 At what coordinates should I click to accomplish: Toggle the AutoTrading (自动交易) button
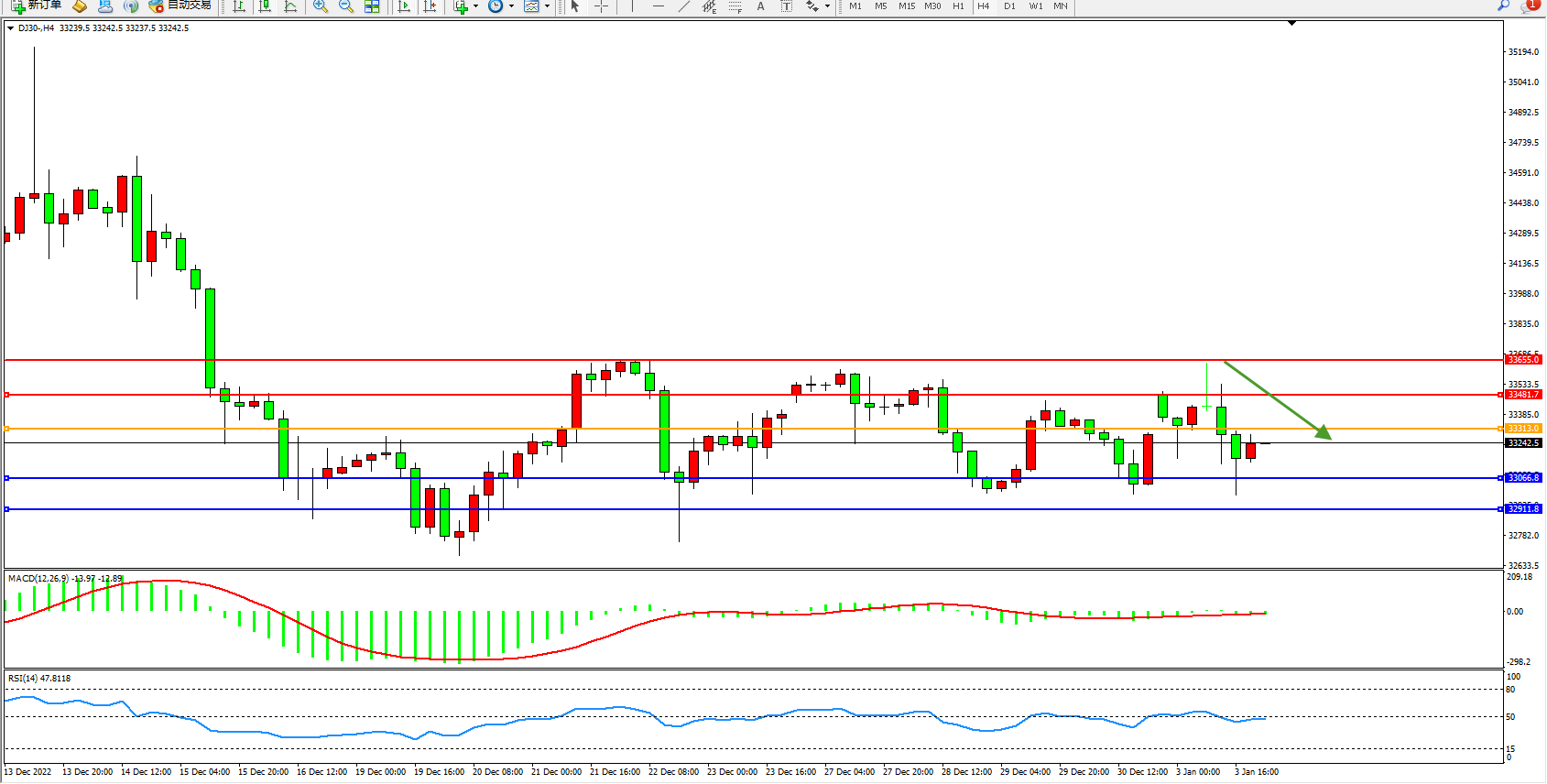coord(180,6)
